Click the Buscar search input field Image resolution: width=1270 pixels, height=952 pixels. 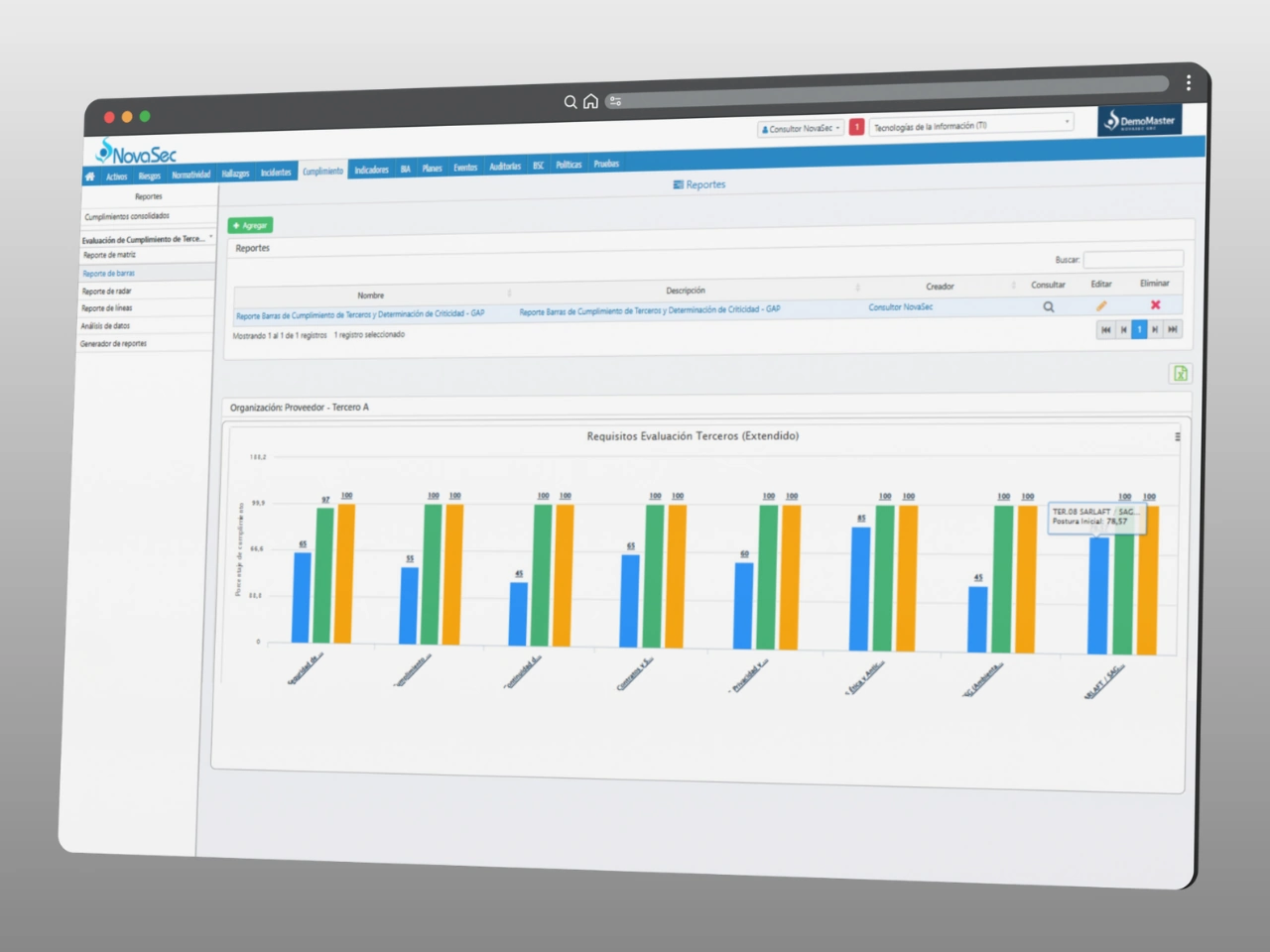1132,259
